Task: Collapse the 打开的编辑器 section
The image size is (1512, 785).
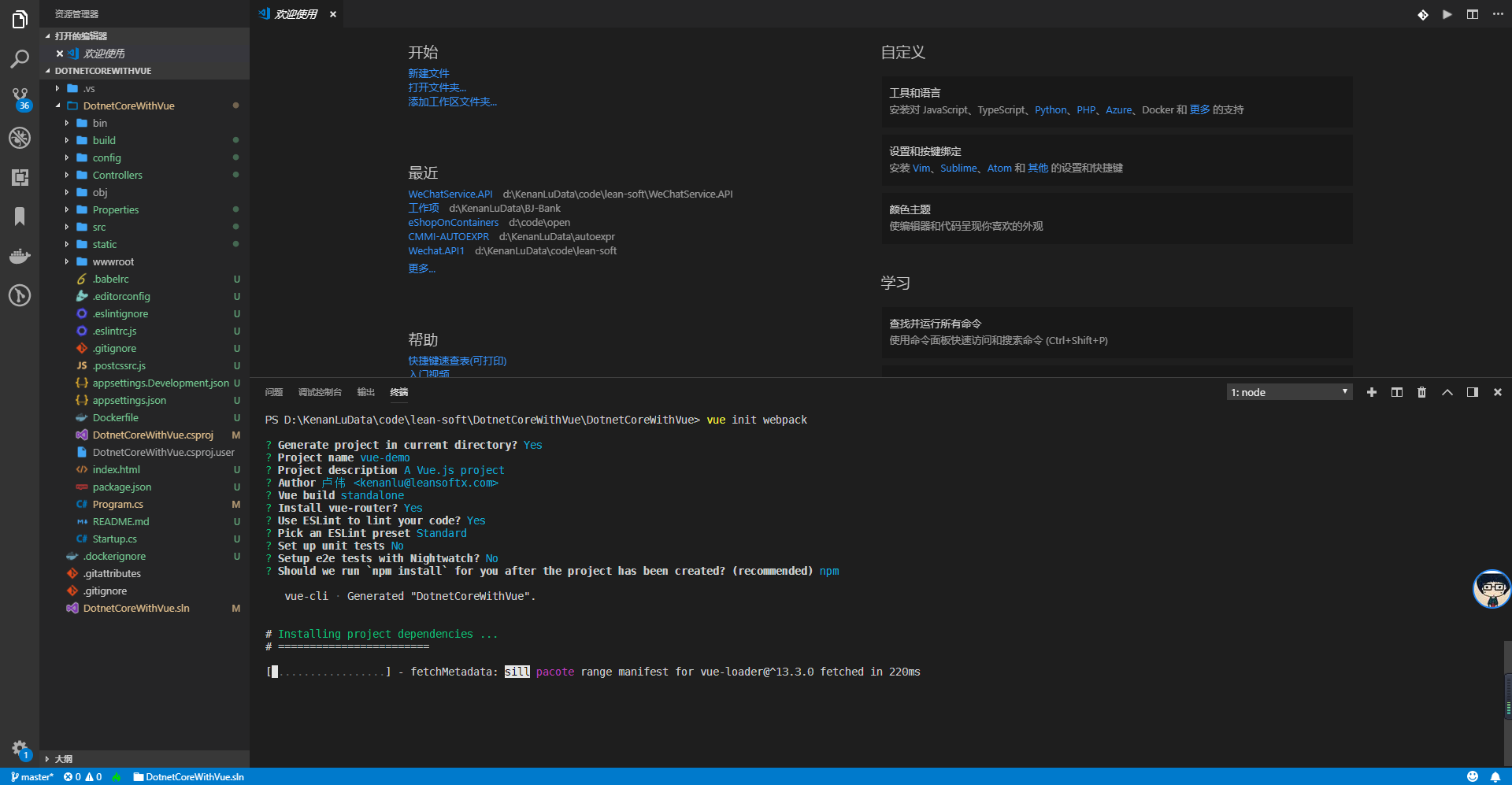Action: pyautogui.click(x=144, y=36)
